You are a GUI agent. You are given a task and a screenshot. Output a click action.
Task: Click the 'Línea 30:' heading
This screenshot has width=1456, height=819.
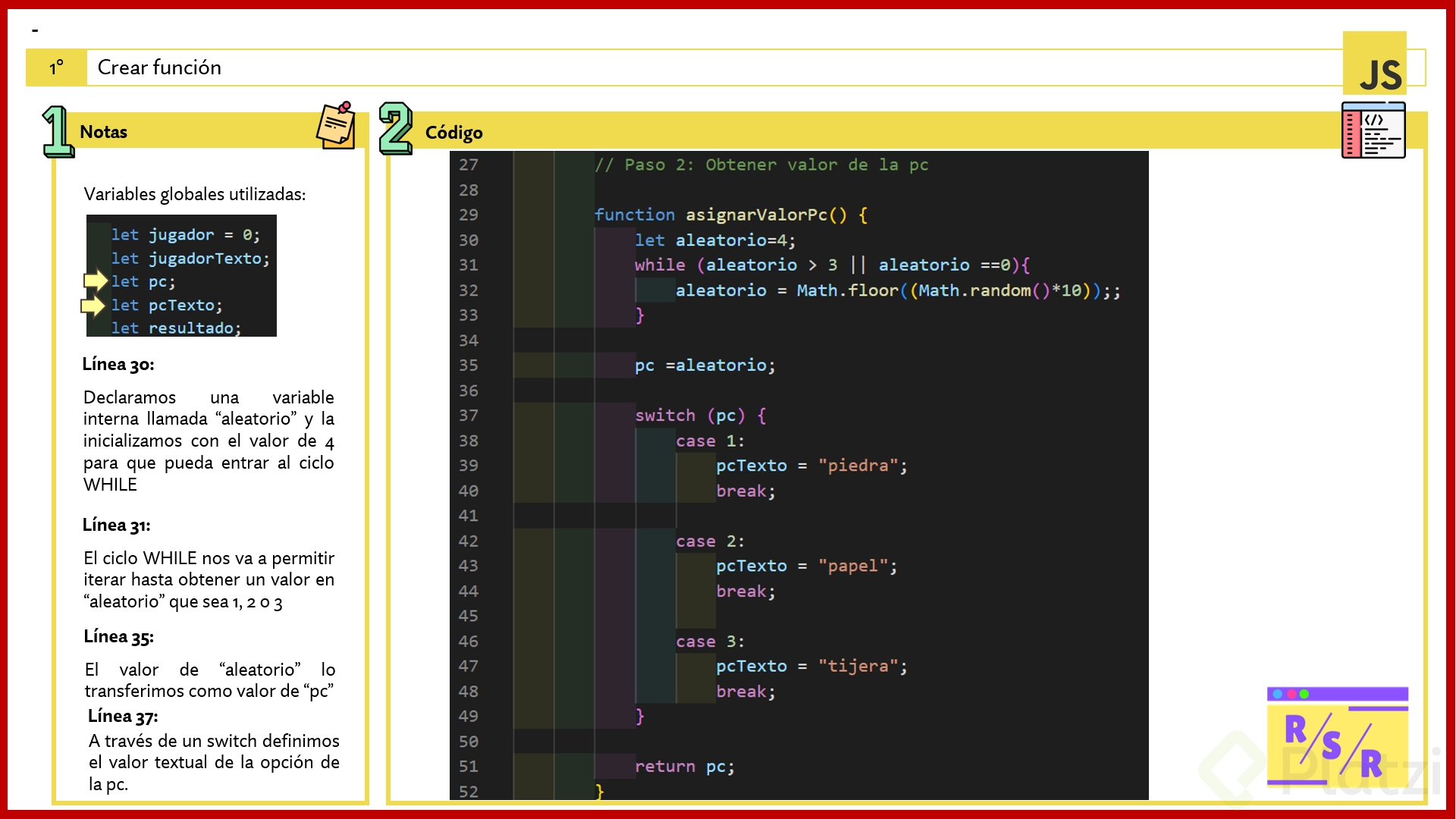click(118, 365)
